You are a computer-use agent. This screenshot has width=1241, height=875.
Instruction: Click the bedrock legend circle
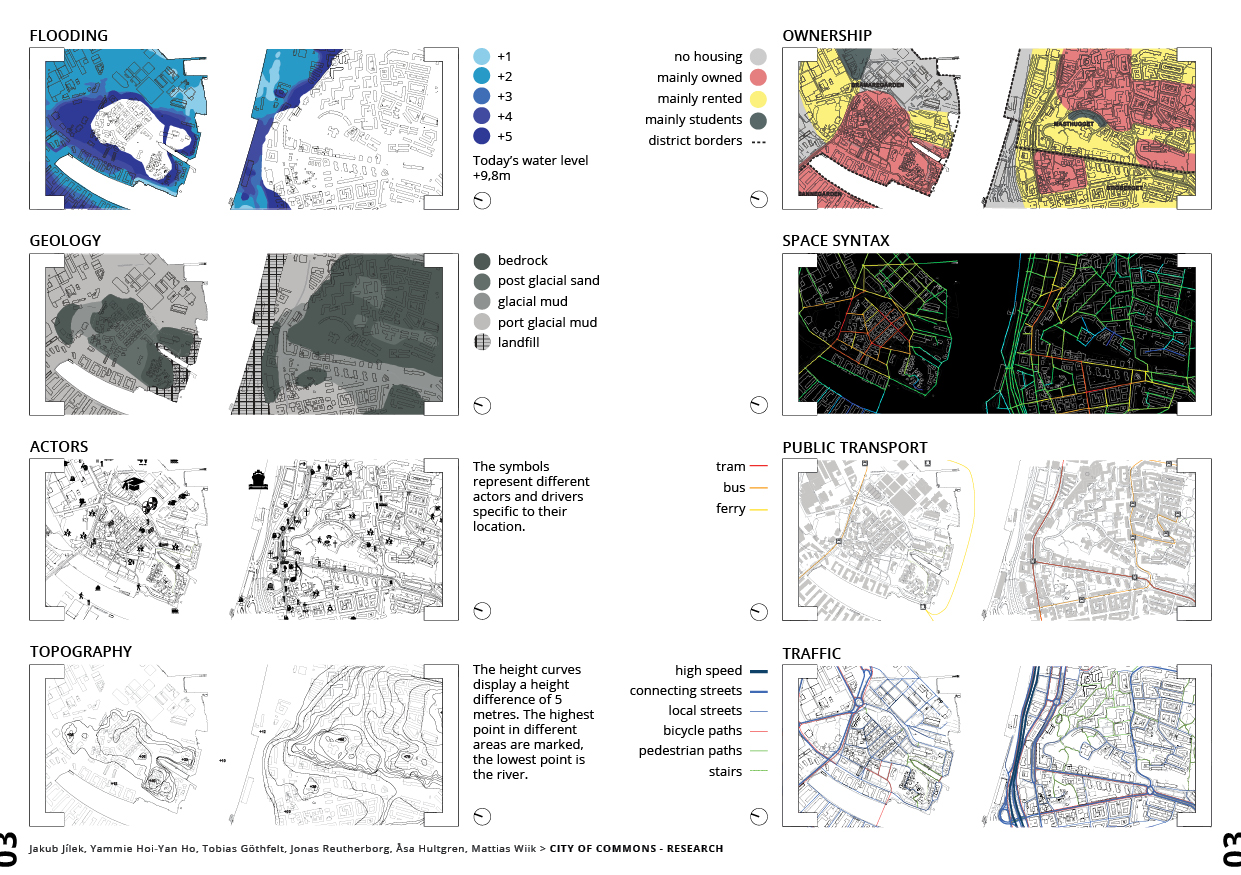click(481, 261)
